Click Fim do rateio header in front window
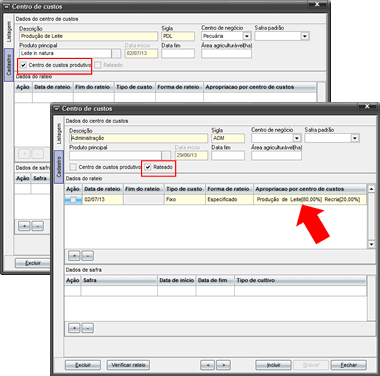This screenshot has width=380, height=376. click(x=144, y=189)
